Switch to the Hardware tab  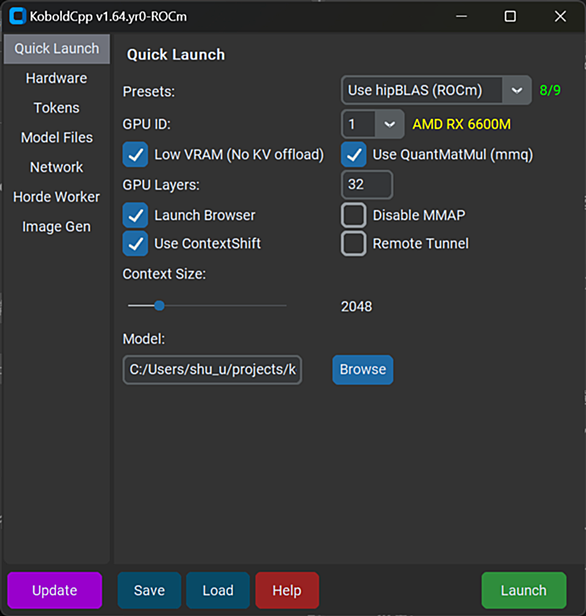pos(57,78)
